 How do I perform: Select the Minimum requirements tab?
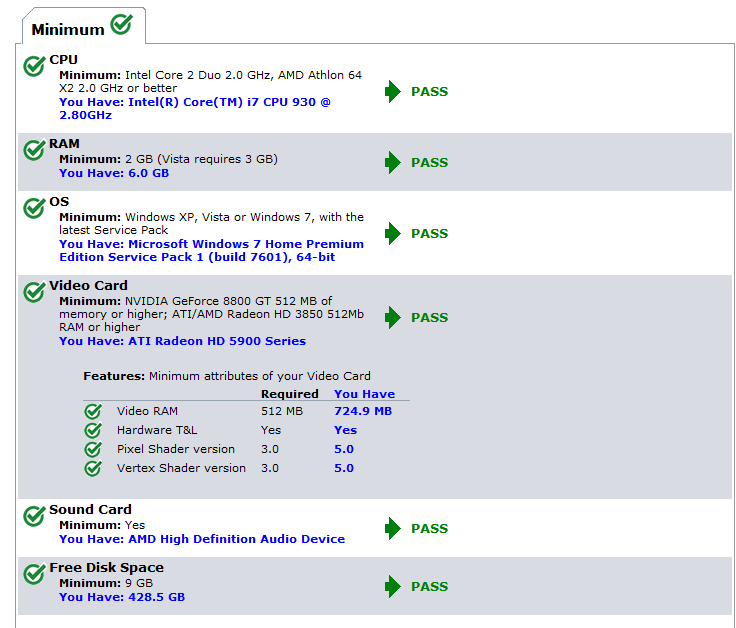click(84, 26)
